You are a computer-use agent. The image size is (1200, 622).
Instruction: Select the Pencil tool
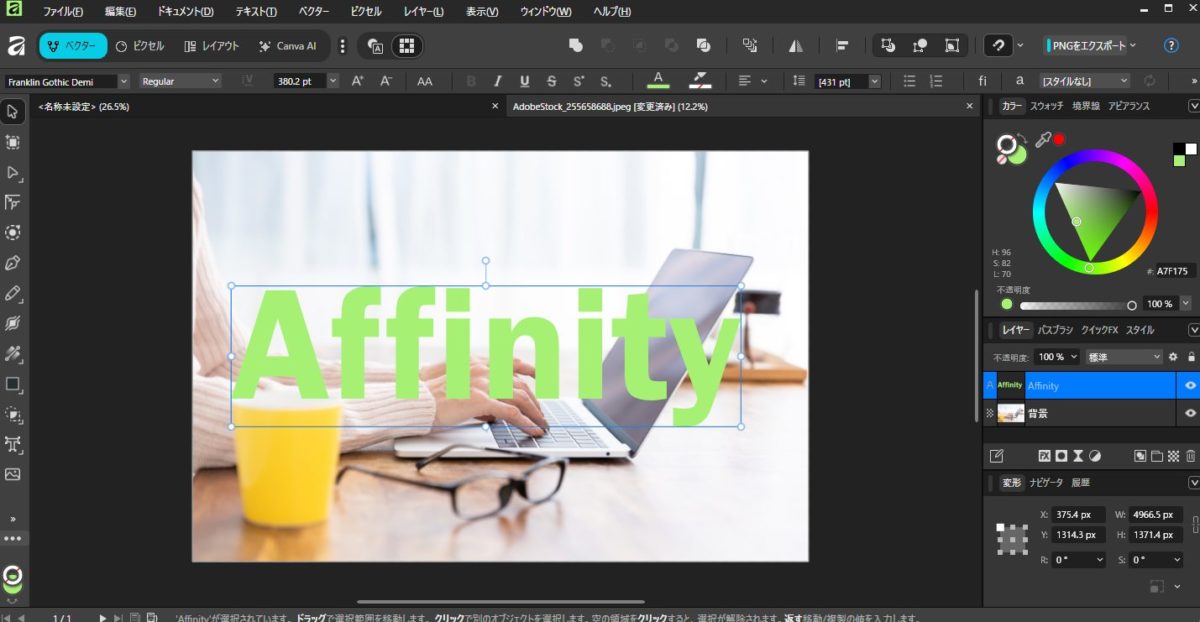click(14, 292)
